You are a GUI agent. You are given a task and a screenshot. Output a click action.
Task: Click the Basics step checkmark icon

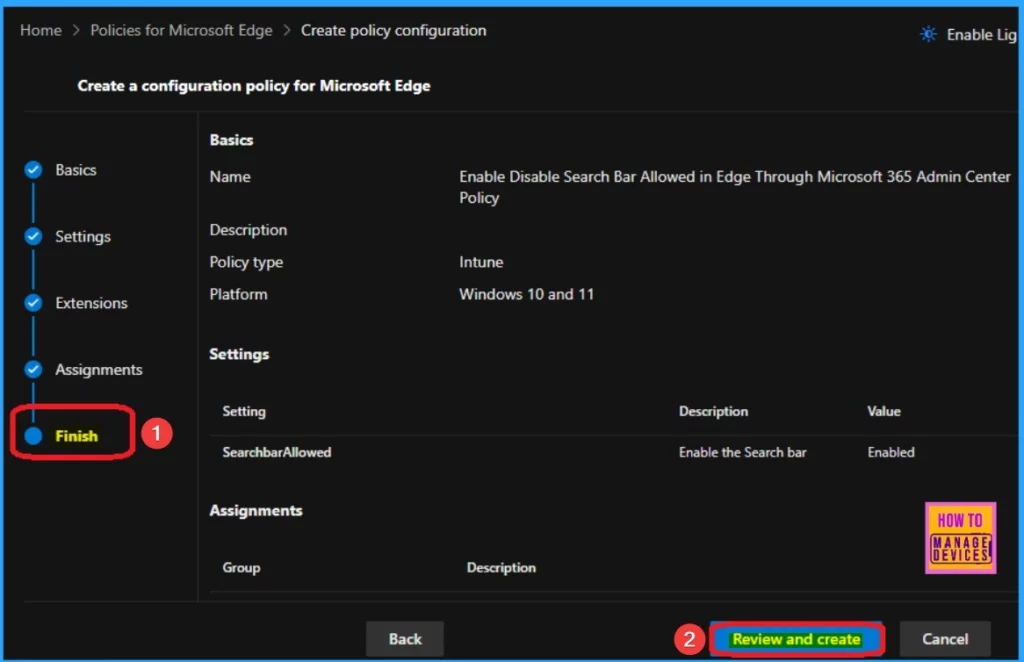point(33,170)
